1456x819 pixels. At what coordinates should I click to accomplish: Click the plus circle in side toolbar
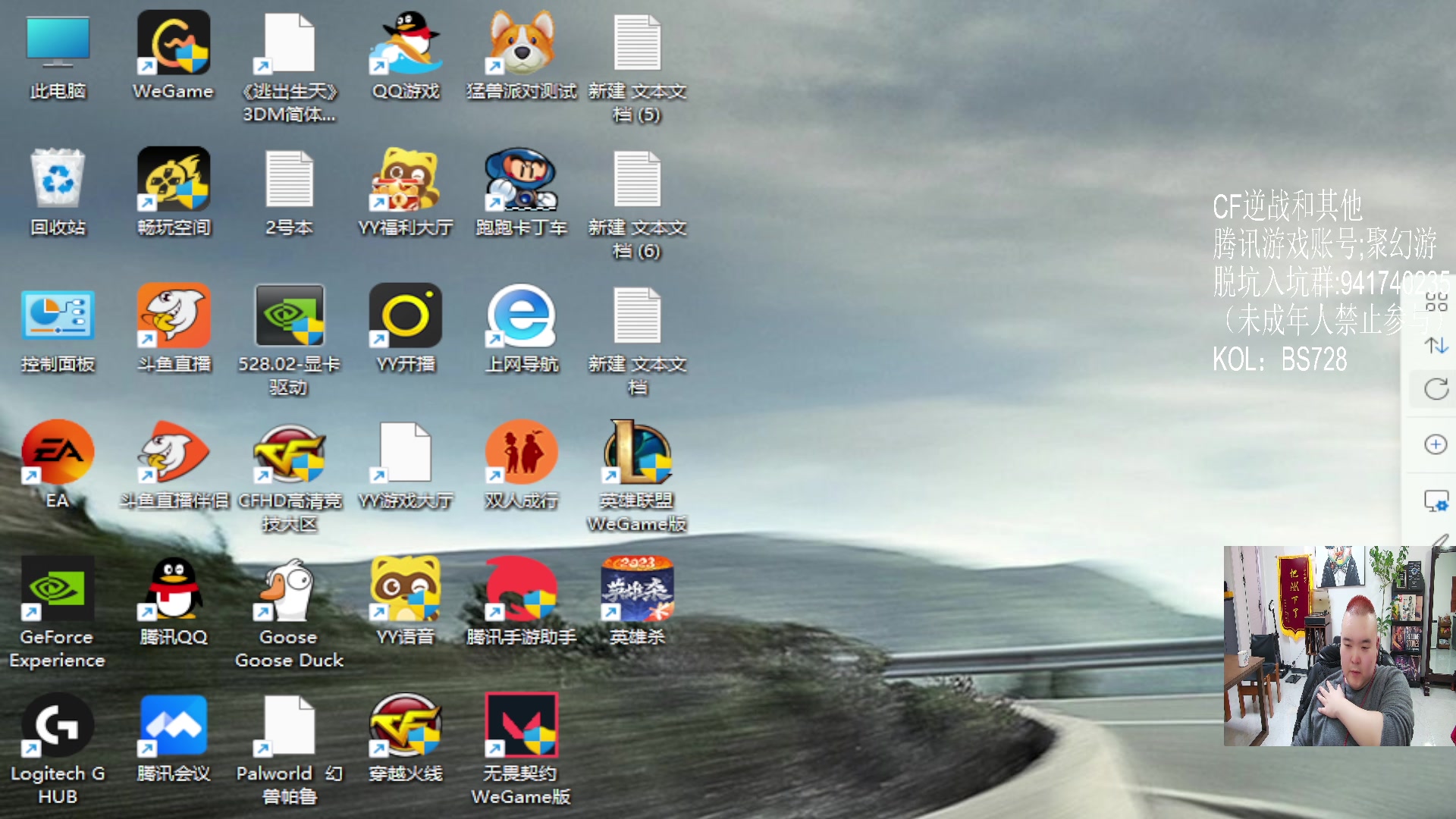1436,444
